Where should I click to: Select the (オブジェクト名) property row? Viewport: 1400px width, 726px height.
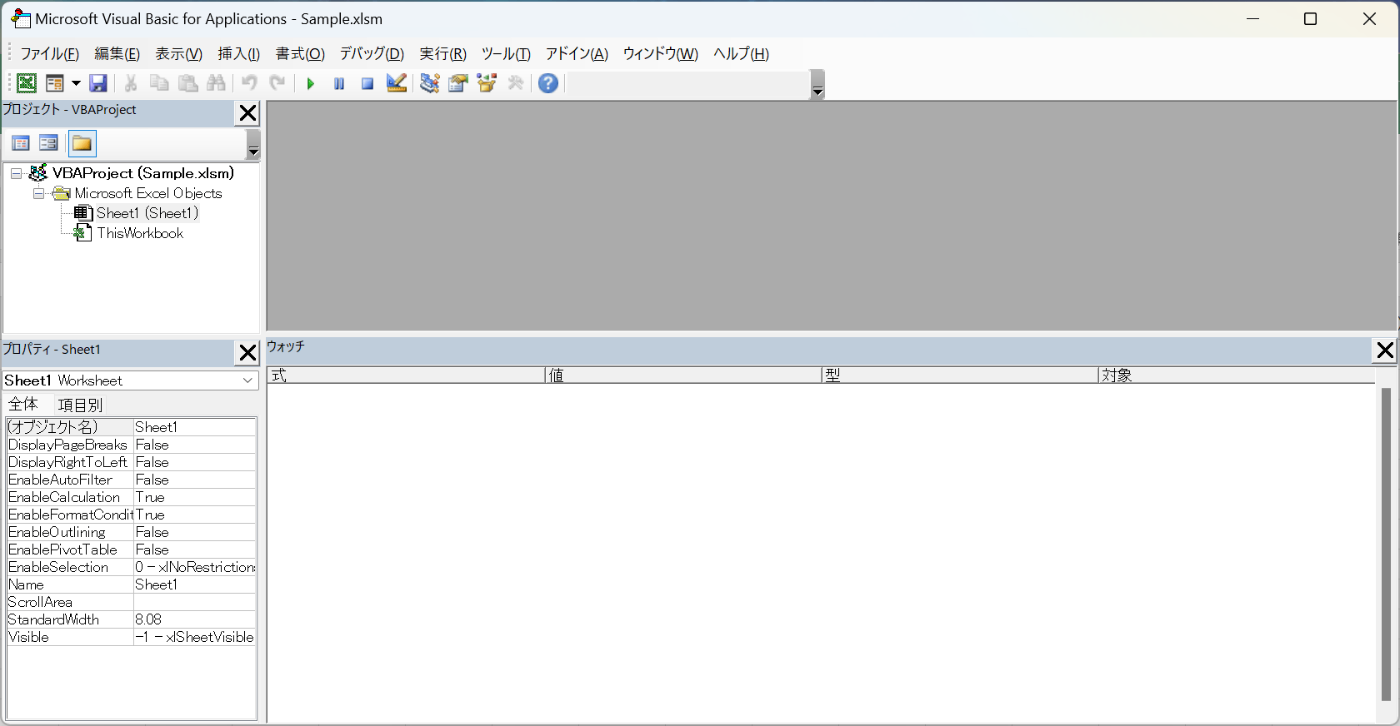[131, 427]
